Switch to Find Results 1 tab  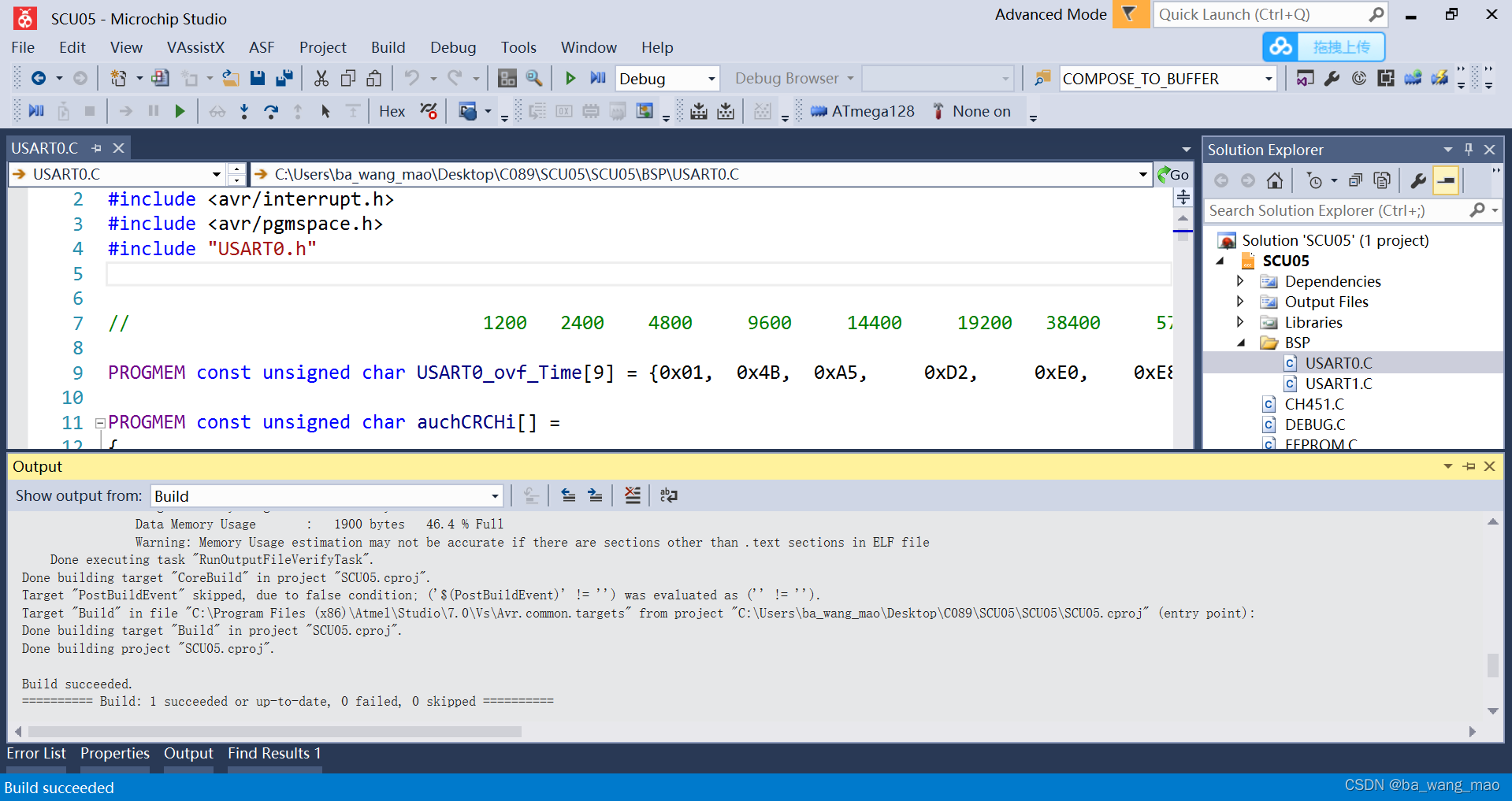[x=274, y=753]
